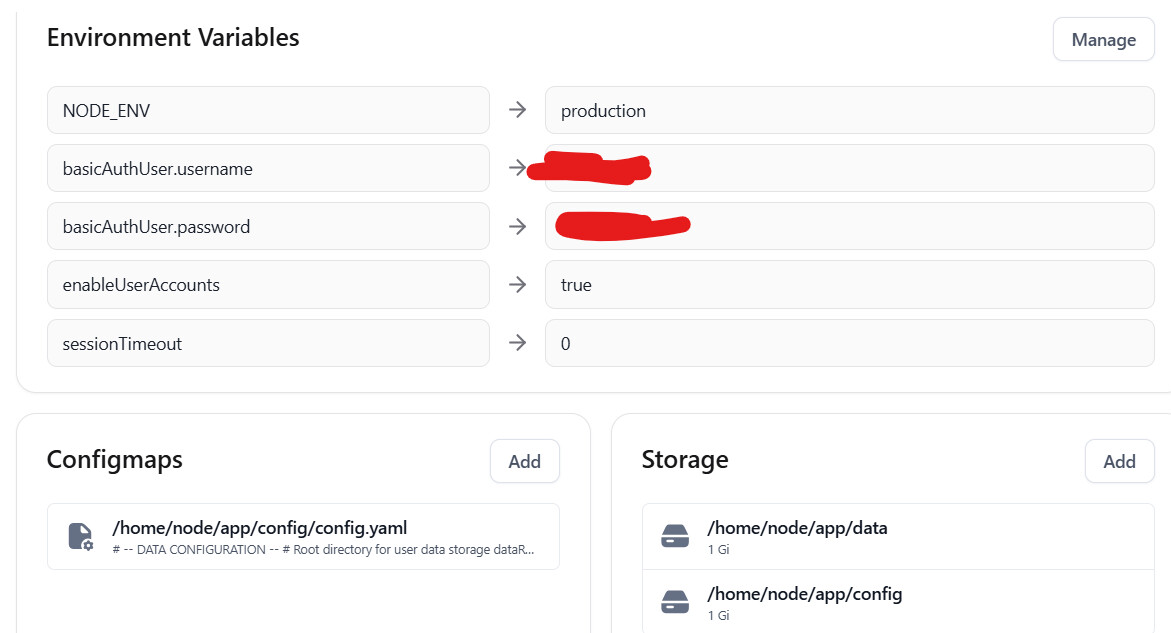Click the arrow next to sessionTimeout
The width and height of the screenshot is (1171, 633).
click(517, 343)
